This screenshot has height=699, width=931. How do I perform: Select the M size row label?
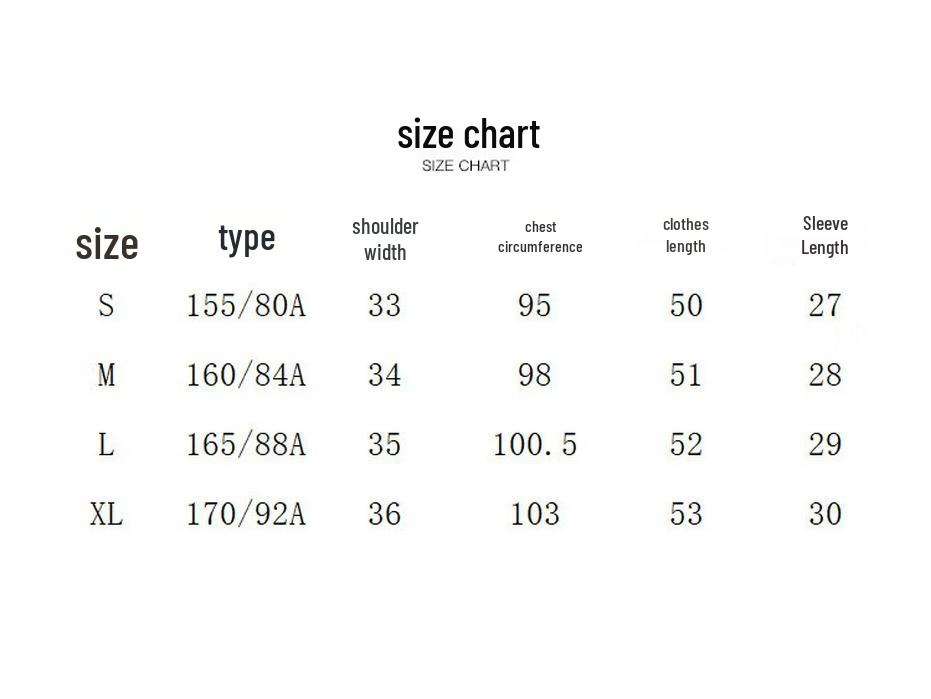pos(106,375)
